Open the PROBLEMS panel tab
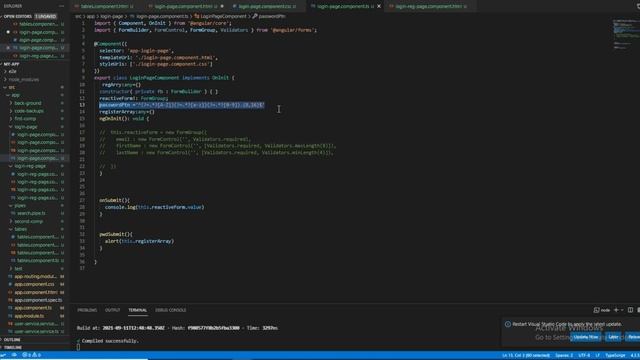640x360 pixels. 87,310
